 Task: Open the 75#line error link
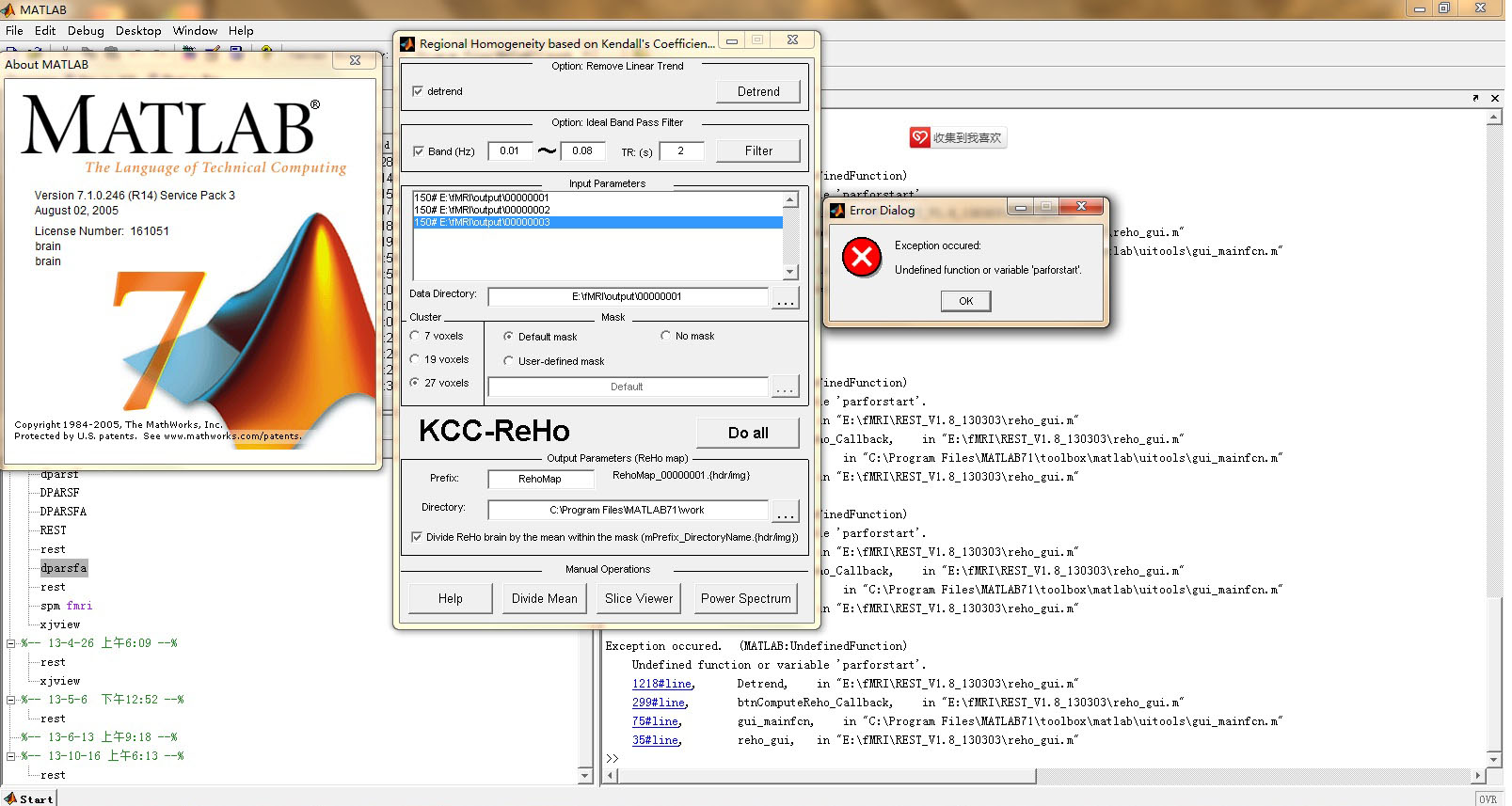(656, 721)
